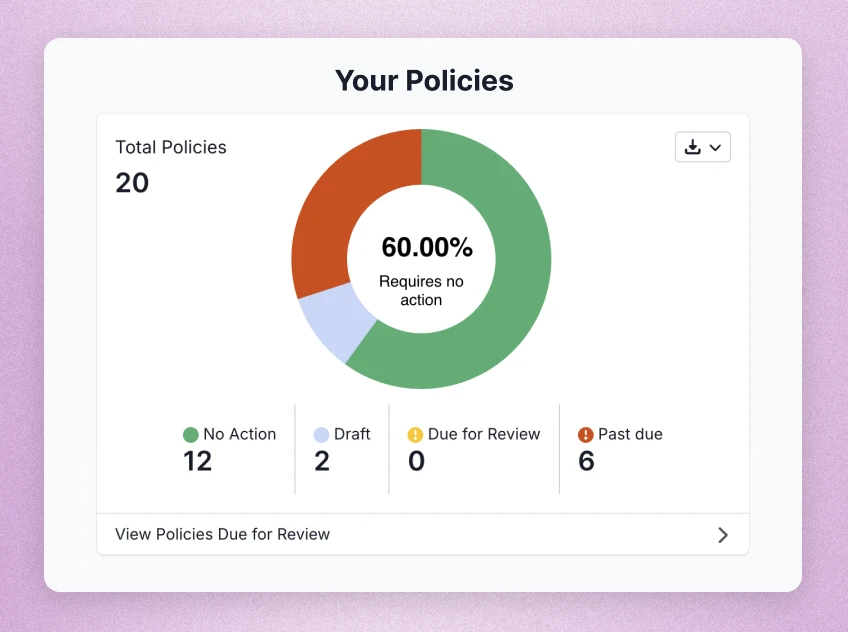Click the 60.00% value in chart center
Viewport: 848px width, 632px height.
pyautogui.click(x=426, y=248)
